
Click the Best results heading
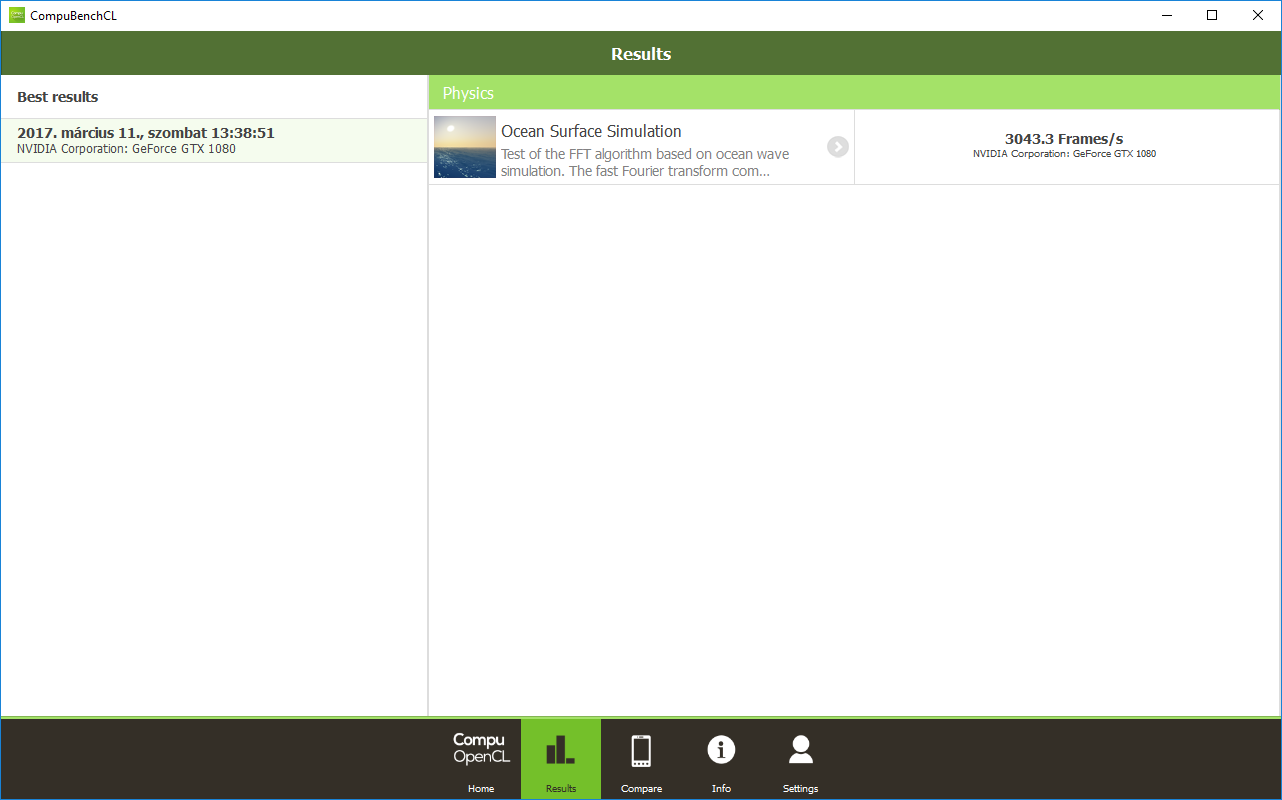[58, 97]
